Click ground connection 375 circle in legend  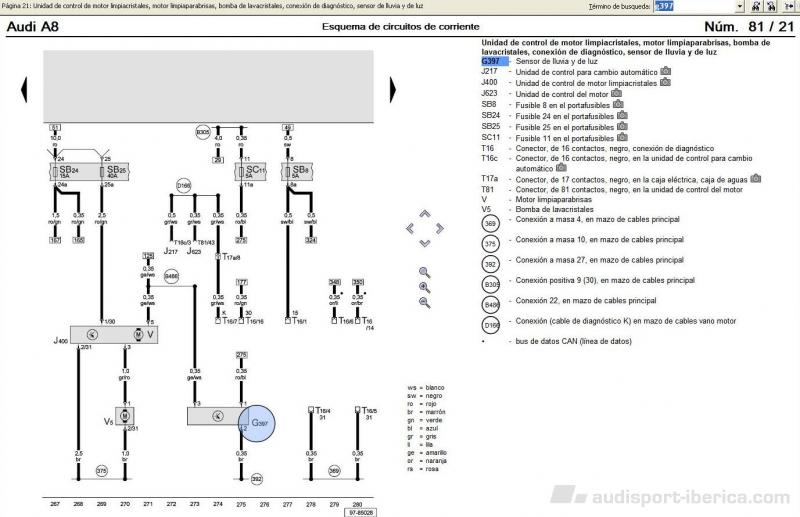(490, 244)
